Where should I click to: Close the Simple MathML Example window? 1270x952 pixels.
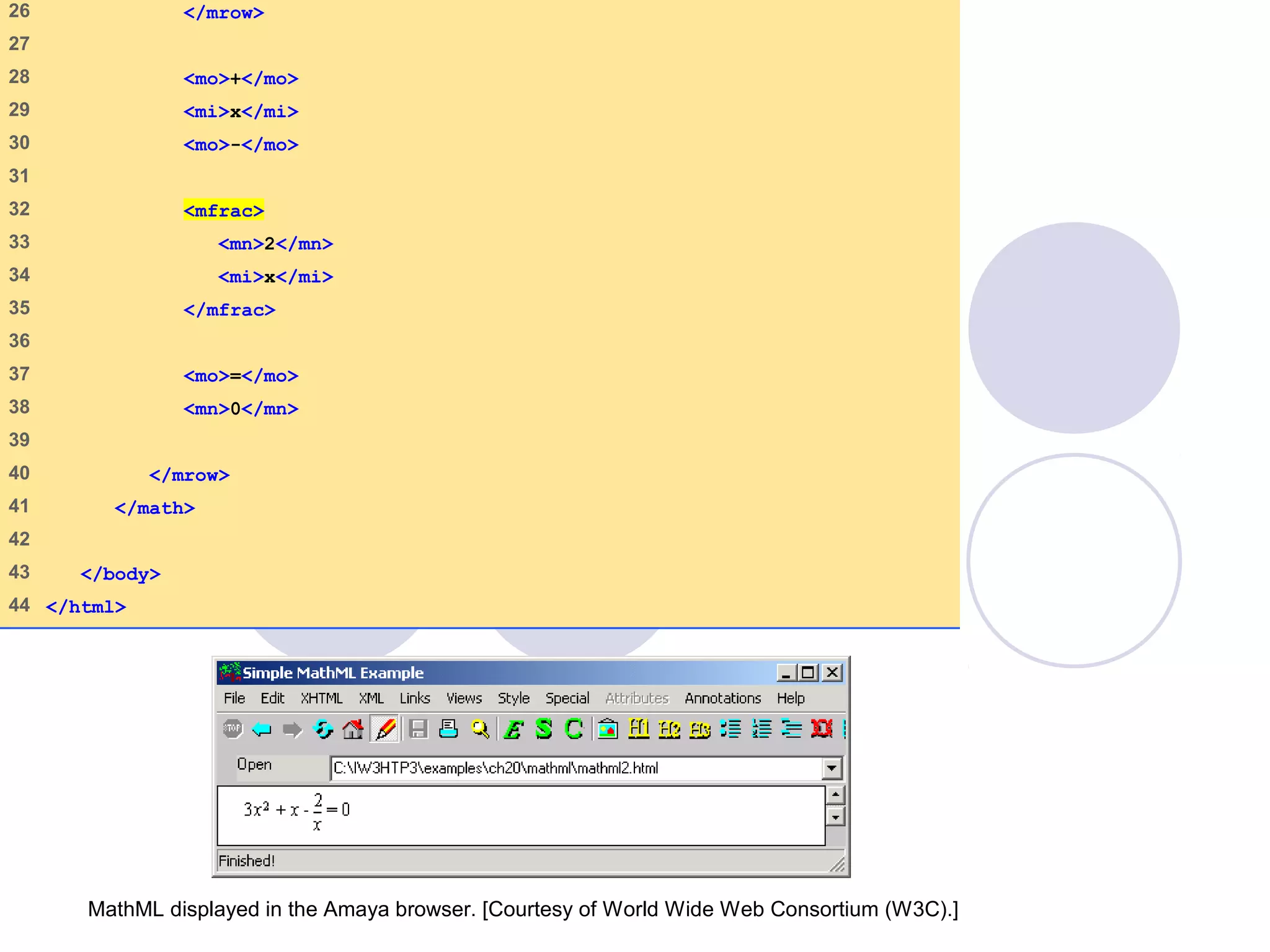[832, 672]
